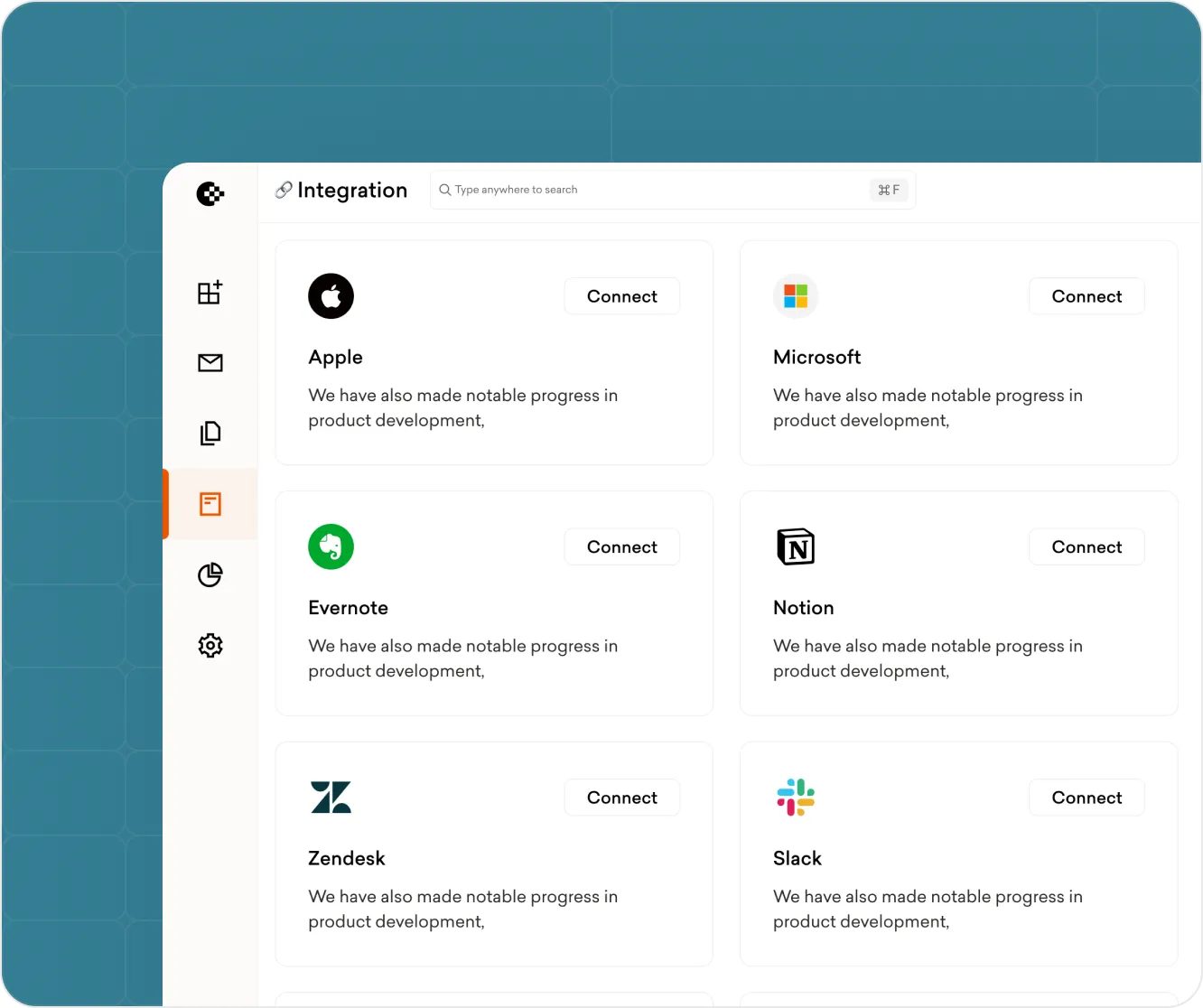1203x1008 pixels.
Task: Click the description text under Microsoft
Action: (x=928, y=407)
